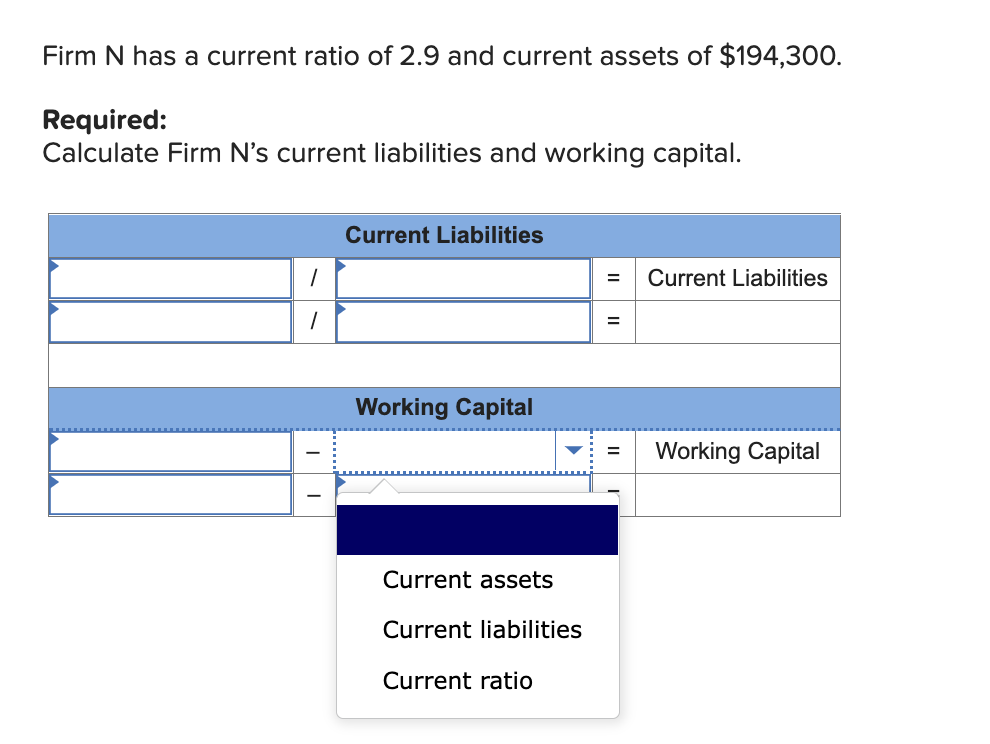Click the left input of the second Working Capital row
This screenshot has width=990, height=744.
170,494
